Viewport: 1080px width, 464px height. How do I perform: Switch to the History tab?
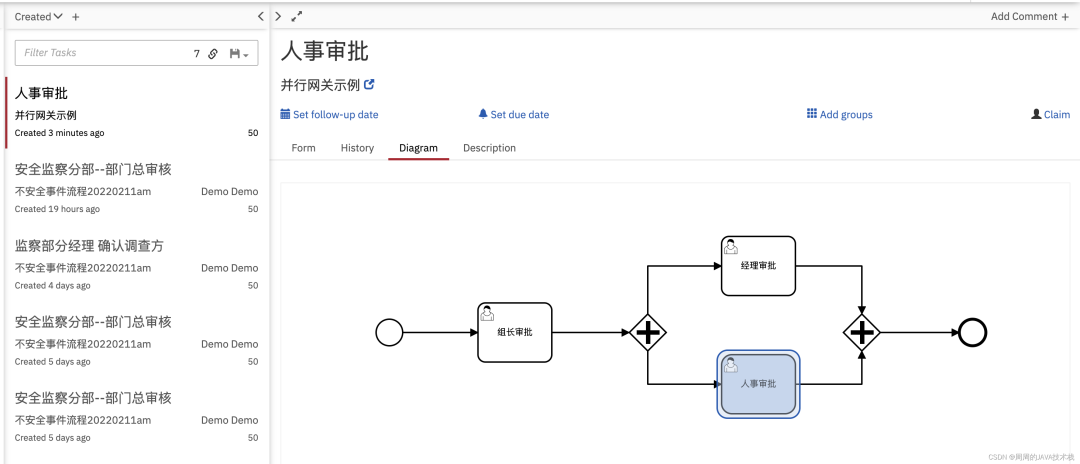click(357, 148)
